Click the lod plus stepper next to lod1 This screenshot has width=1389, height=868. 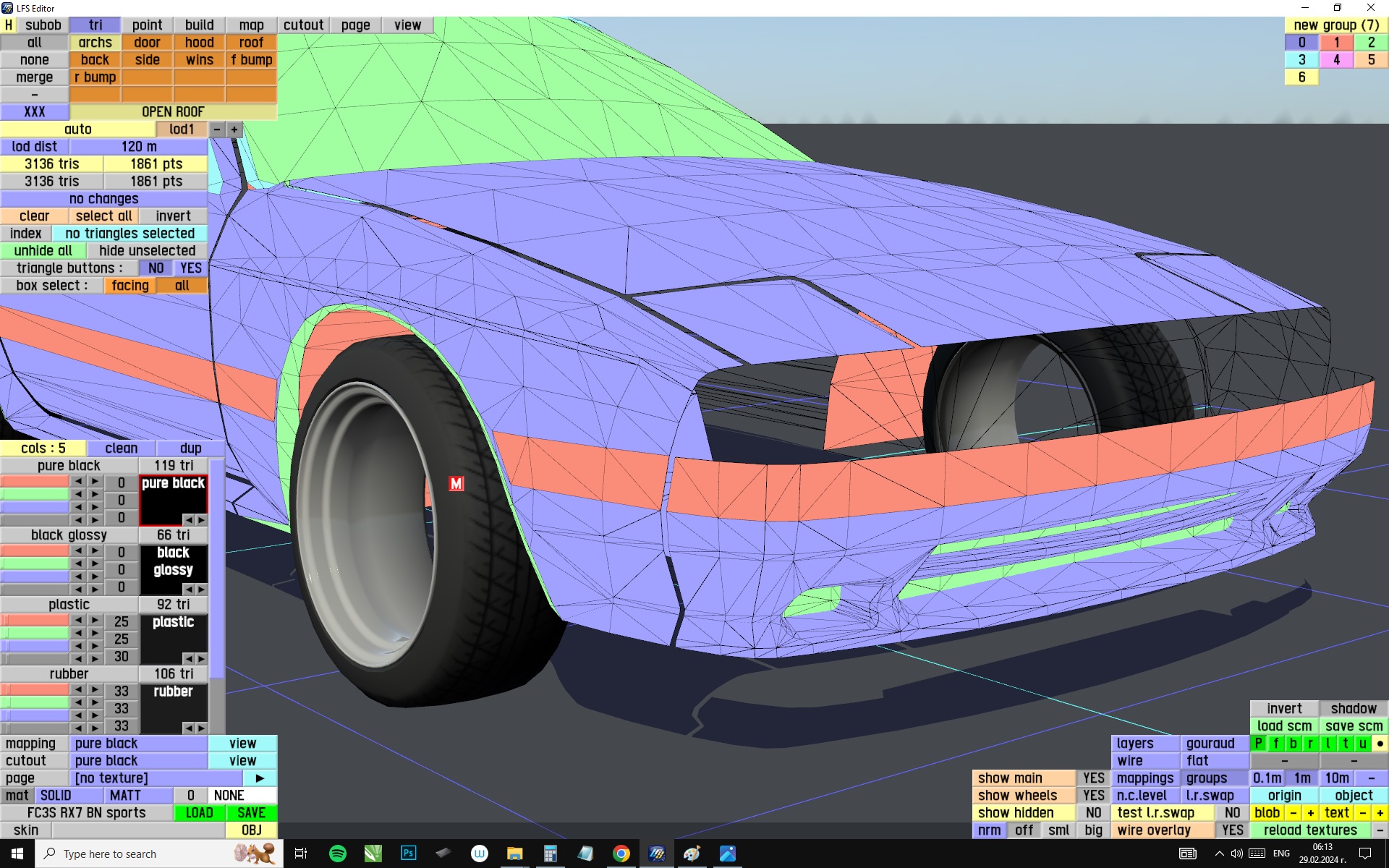click(234, 129)
